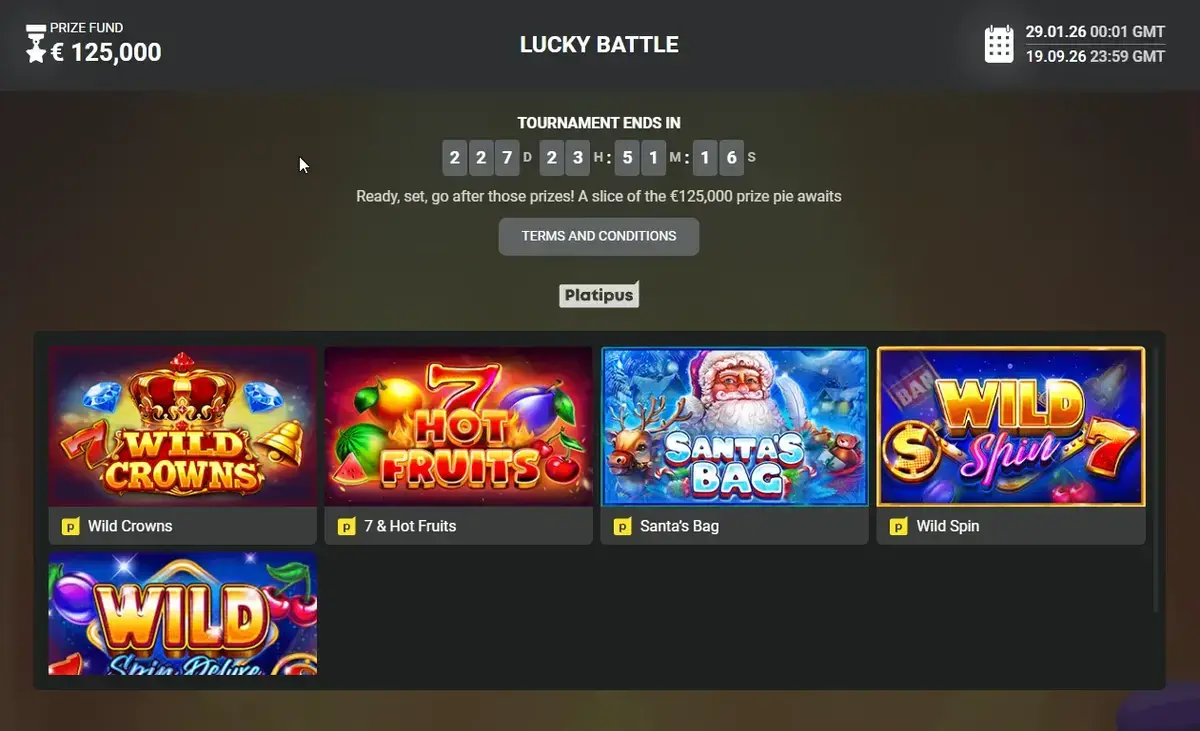
Task: Click the yellow provider badge next to Santa's Bag
Action: coord(622,526)
